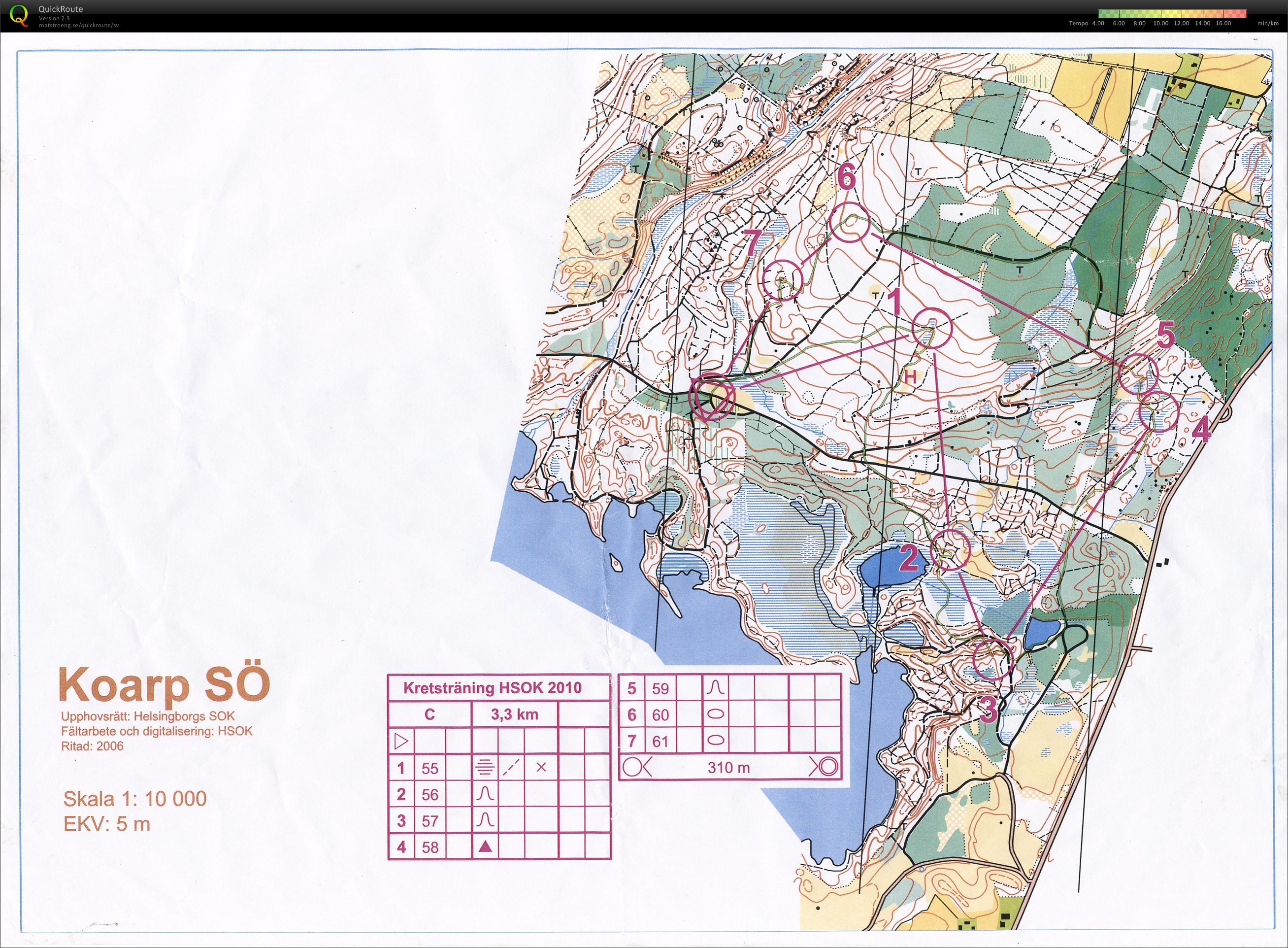Click the magenta number 3 label
1288x948 pixels.
point(988,711)
